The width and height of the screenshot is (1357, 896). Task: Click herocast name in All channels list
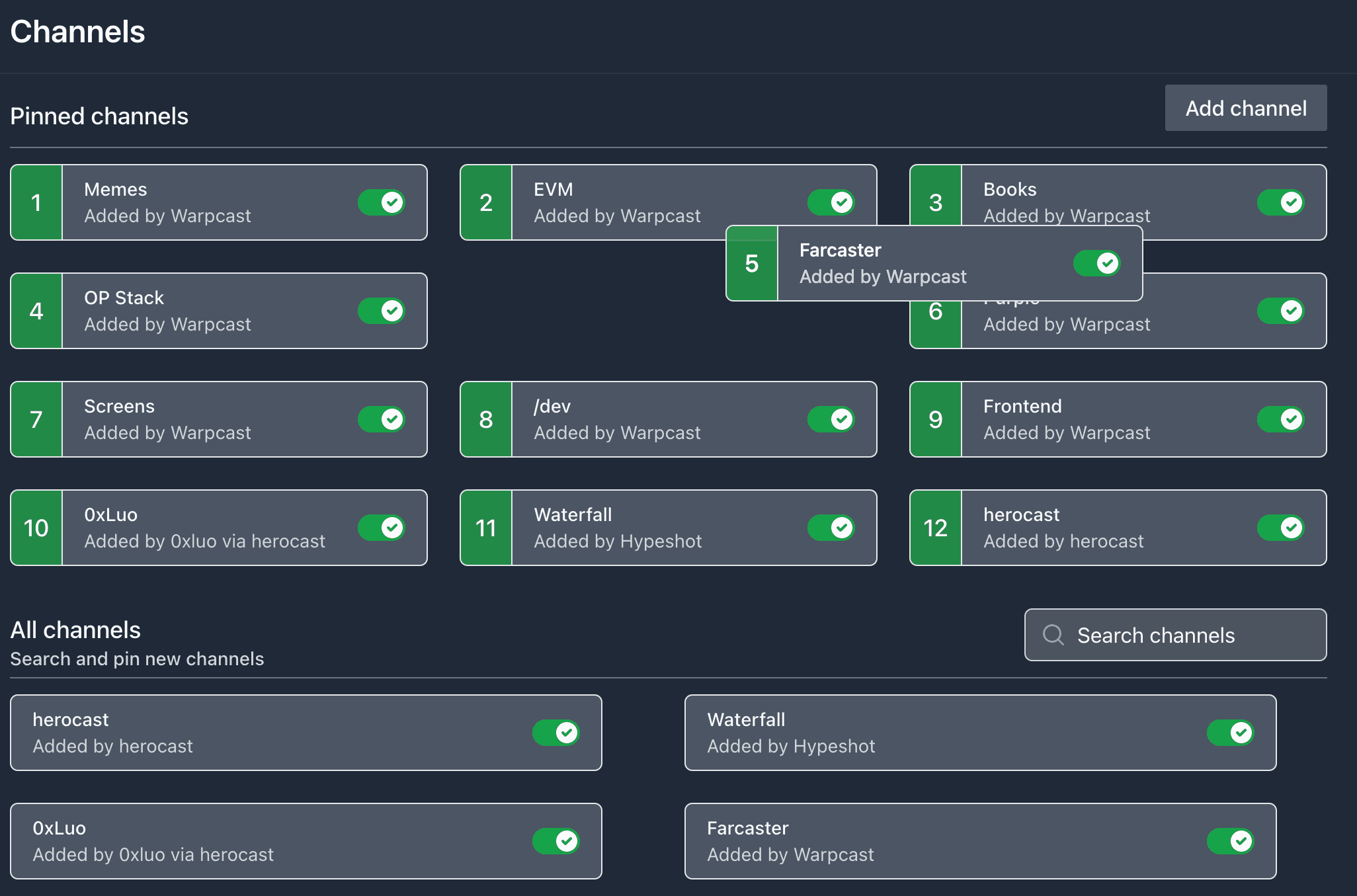(x=71, y=719)
